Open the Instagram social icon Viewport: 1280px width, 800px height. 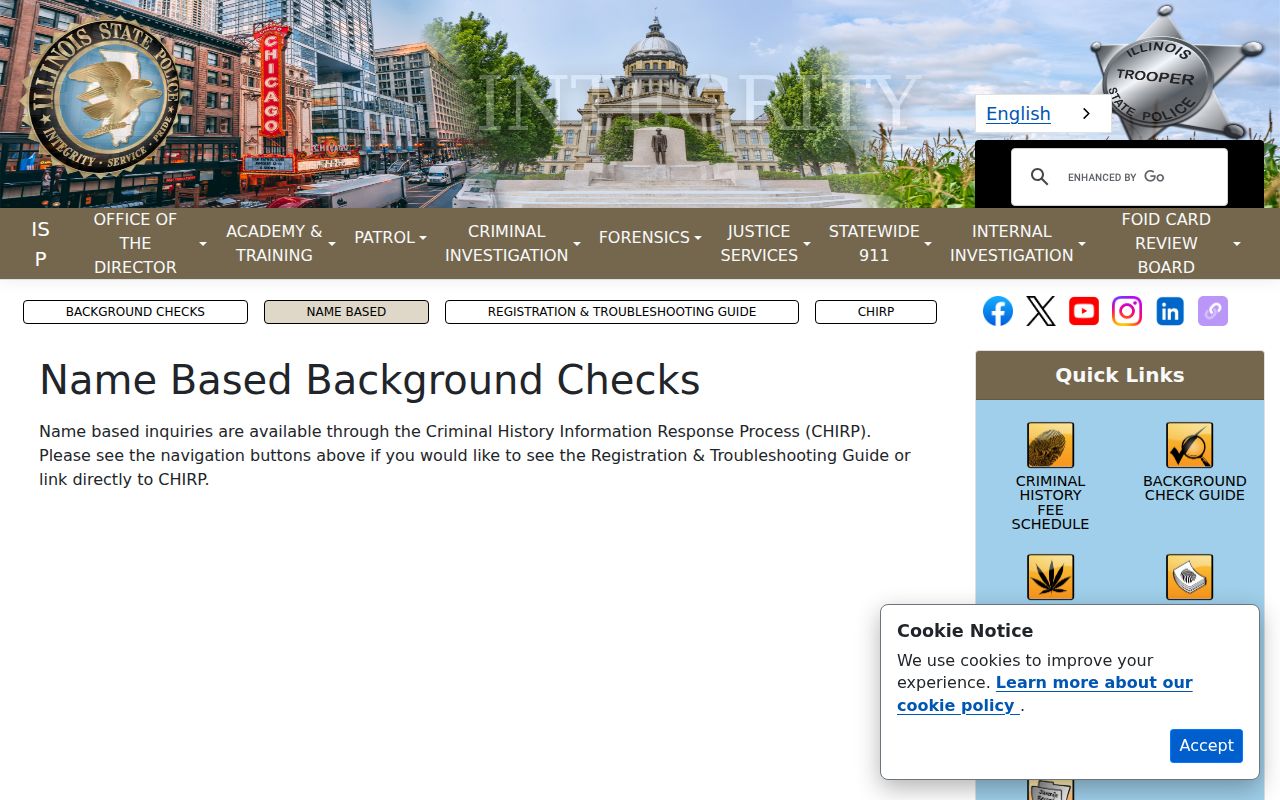(1127, 311)
